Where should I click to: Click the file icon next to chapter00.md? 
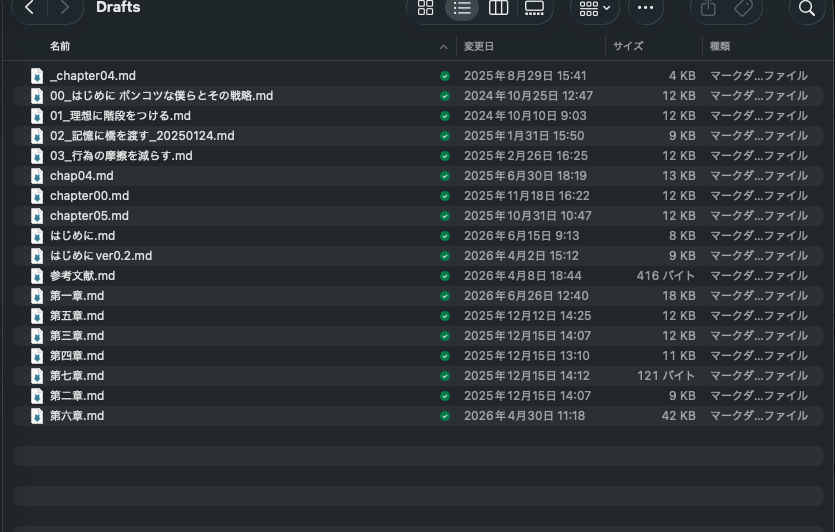[x=37, y=196]
